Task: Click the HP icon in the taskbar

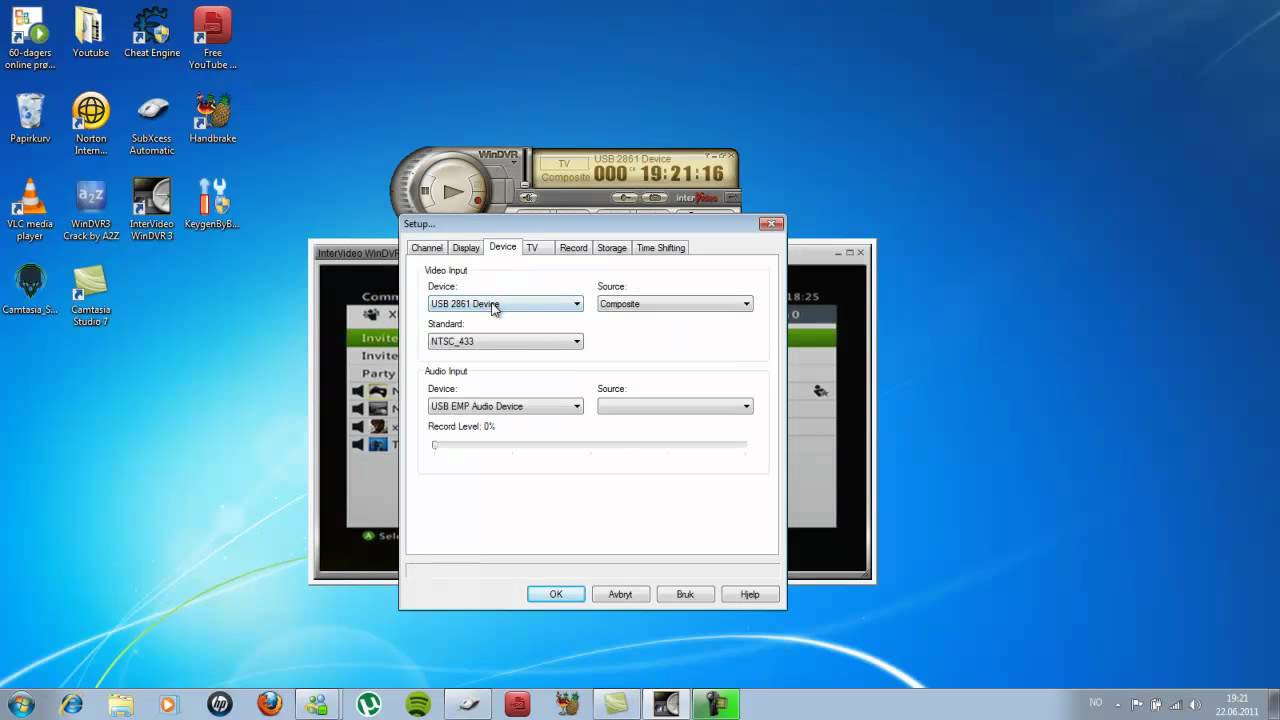Action: pos(220,705)
